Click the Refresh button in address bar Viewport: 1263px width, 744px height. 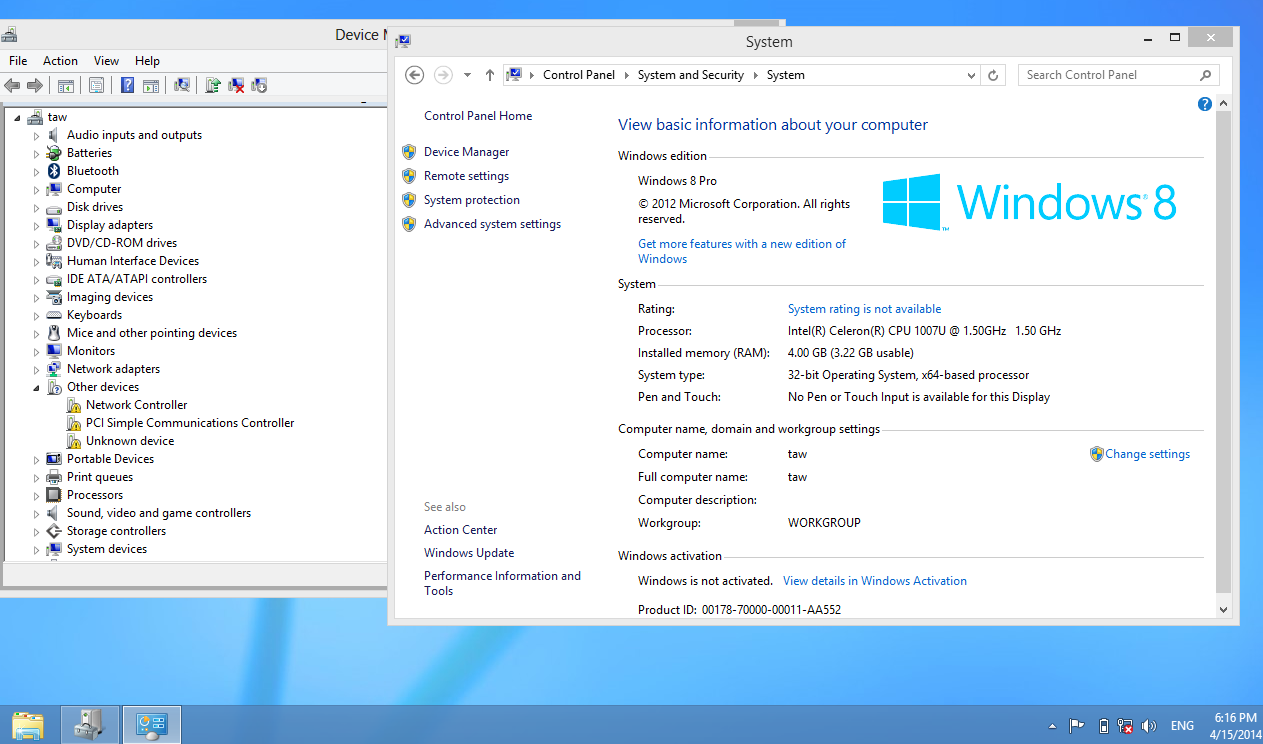pos(993,75)
